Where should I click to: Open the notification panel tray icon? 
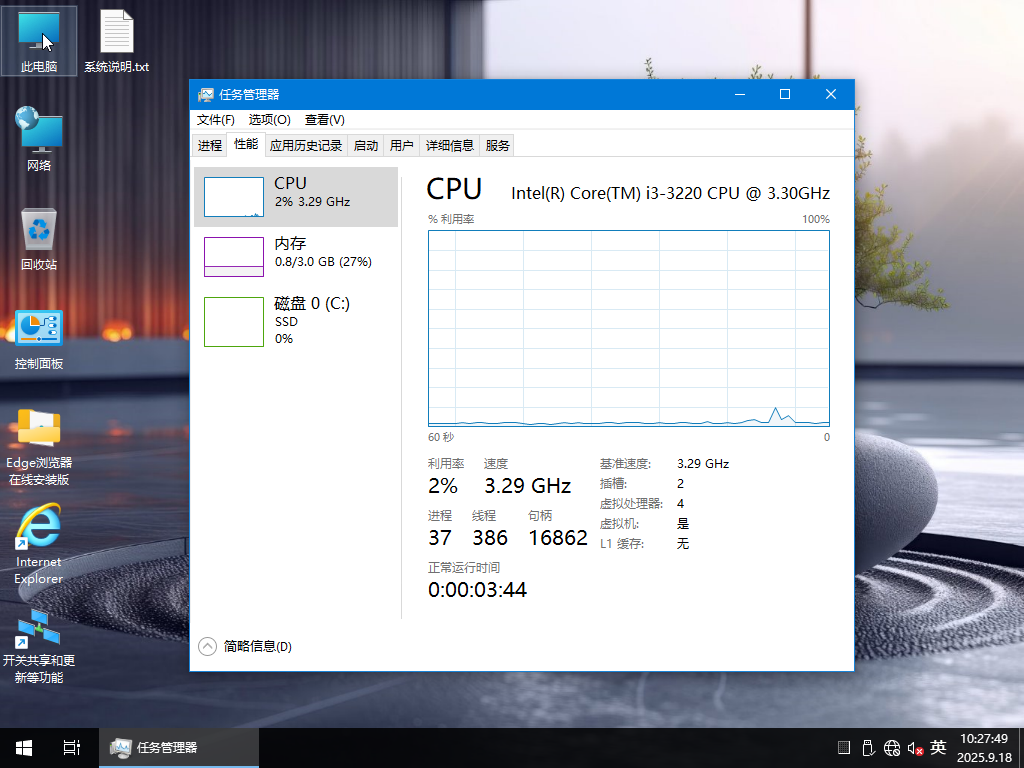(844, 747)
